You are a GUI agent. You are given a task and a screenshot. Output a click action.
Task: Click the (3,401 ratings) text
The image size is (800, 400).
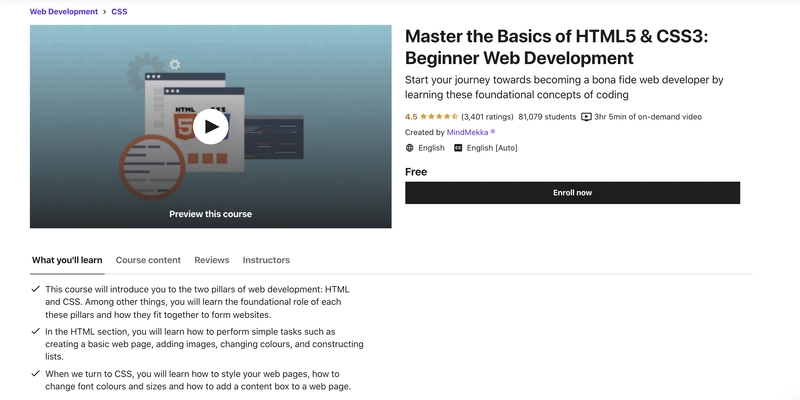click(487, 117)
